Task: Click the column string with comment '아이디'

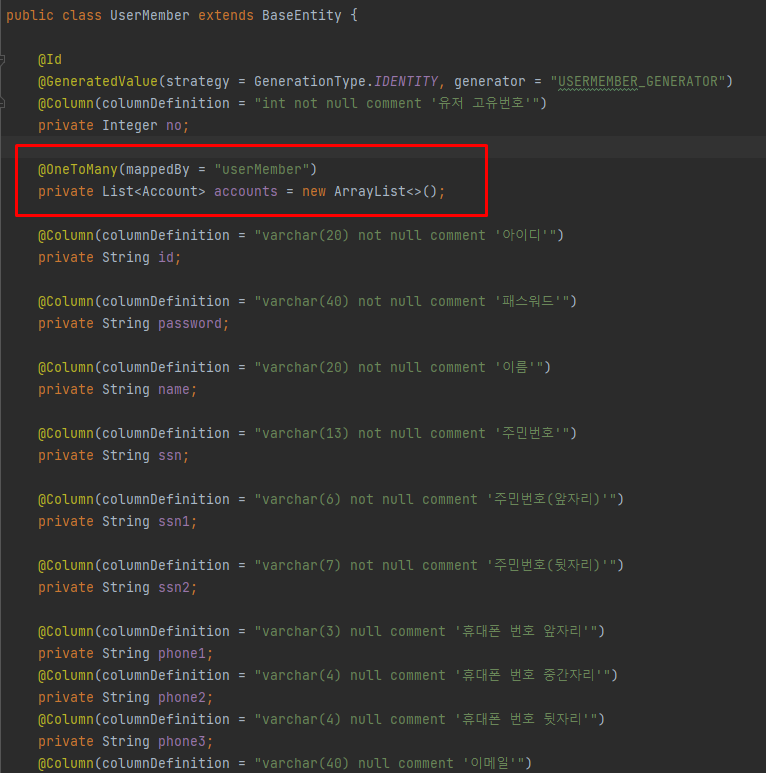Action: 406,236
